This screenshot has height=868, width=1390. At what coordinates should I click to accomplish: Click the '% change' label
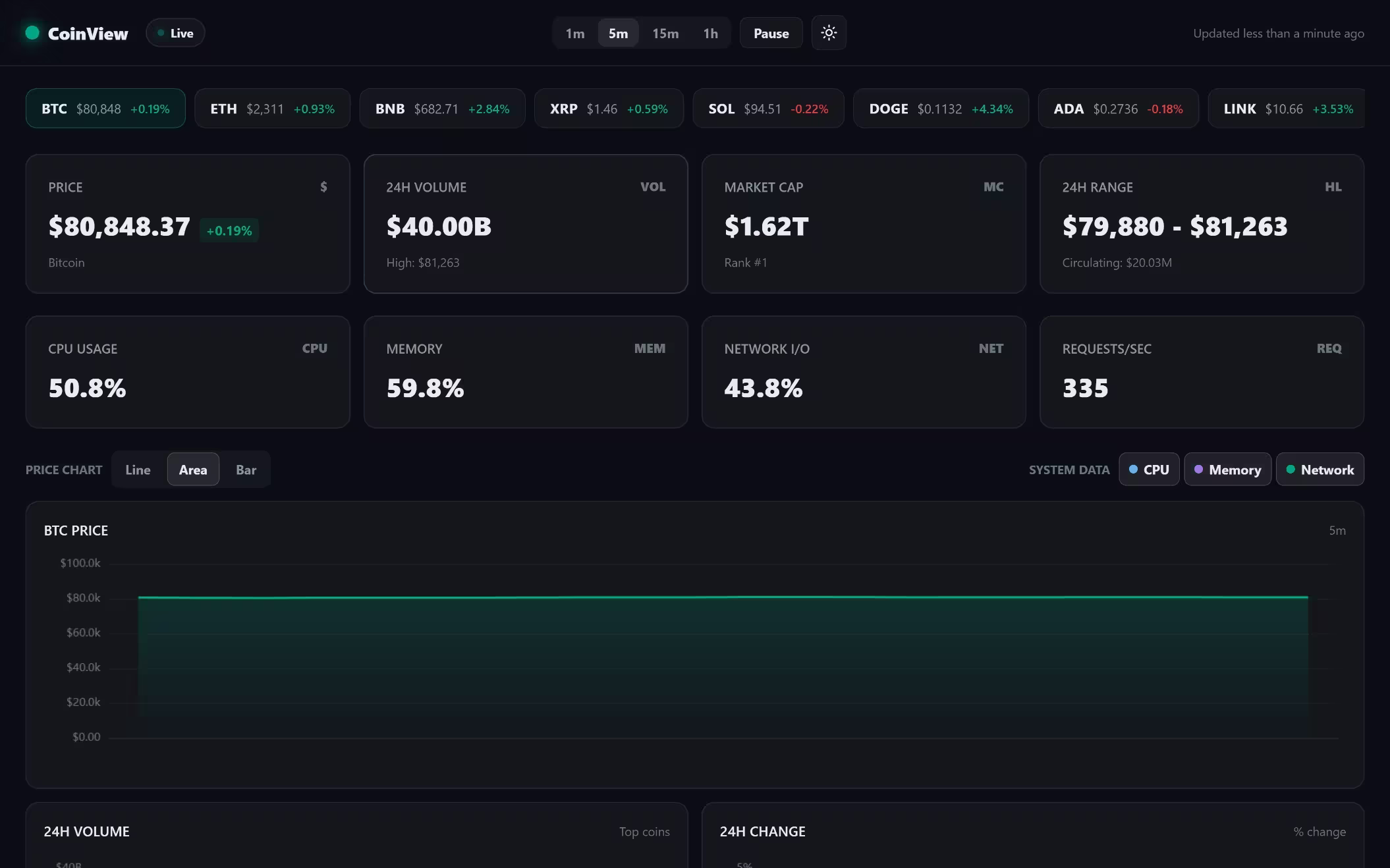pos(1320,832)
